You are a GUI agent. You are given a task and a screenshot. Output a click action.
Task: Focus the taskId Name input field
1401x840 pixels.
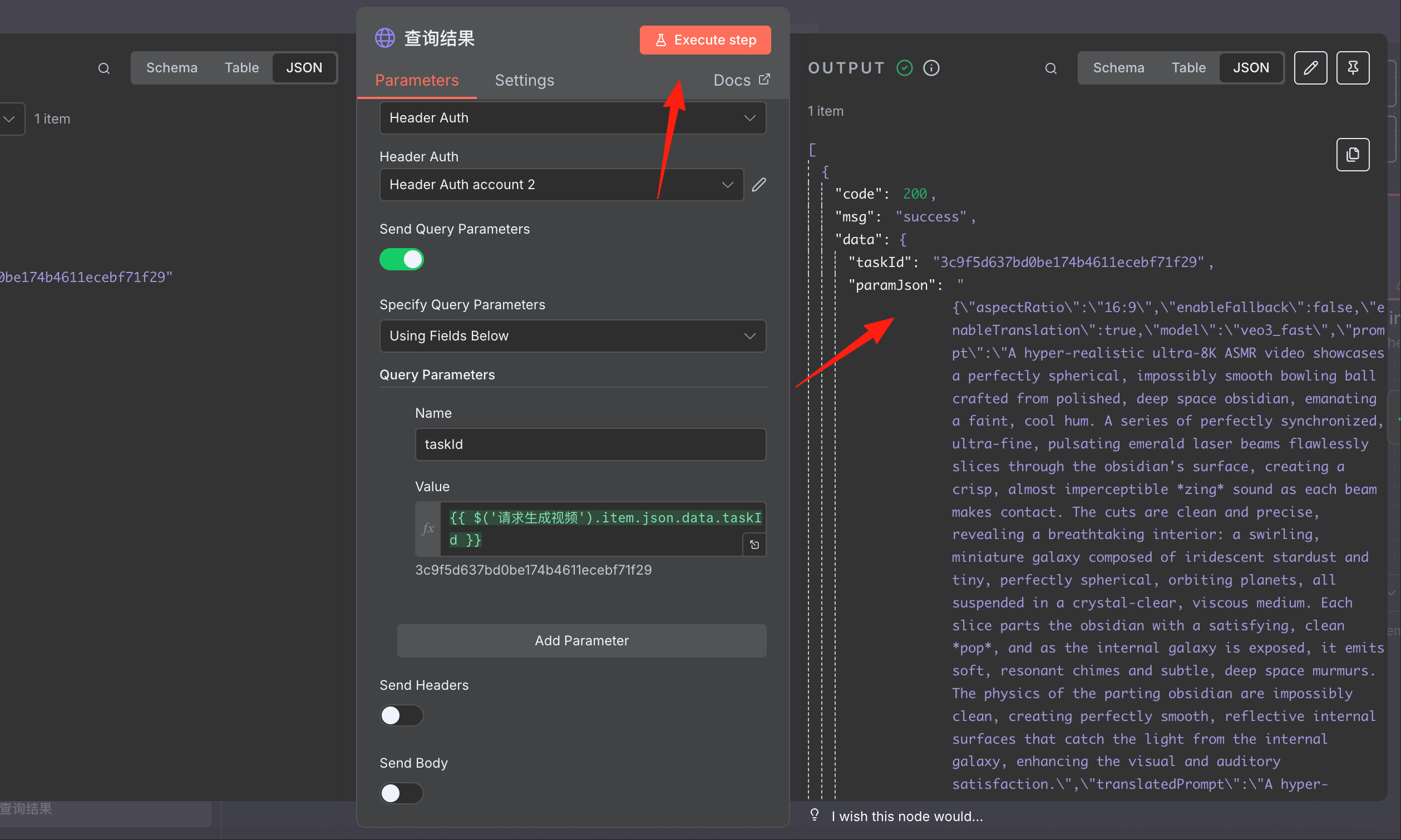[590, 444]
